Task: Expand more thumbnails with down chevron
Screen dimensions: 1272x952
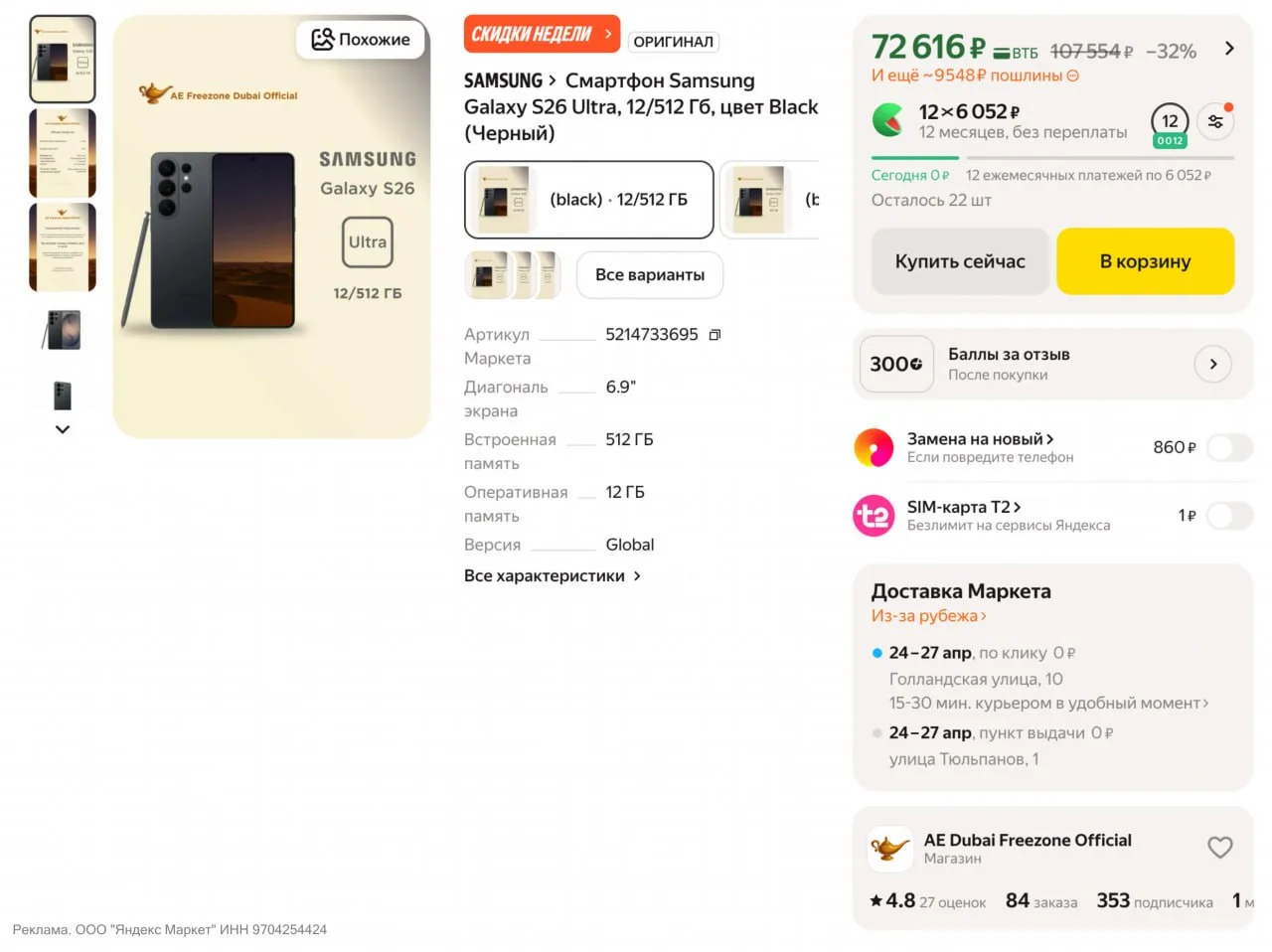Action: click(x=63, y=429)
